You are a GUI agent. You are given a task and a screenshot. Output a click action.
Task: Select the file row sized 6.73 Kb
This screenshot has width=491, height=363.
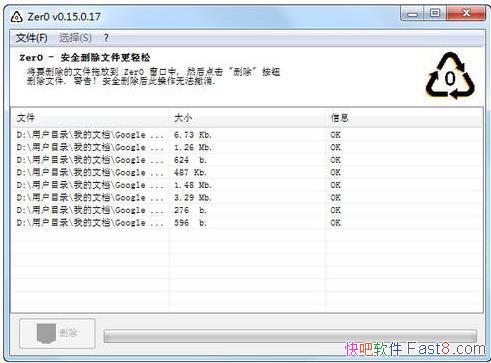click(x=247, y=135)
